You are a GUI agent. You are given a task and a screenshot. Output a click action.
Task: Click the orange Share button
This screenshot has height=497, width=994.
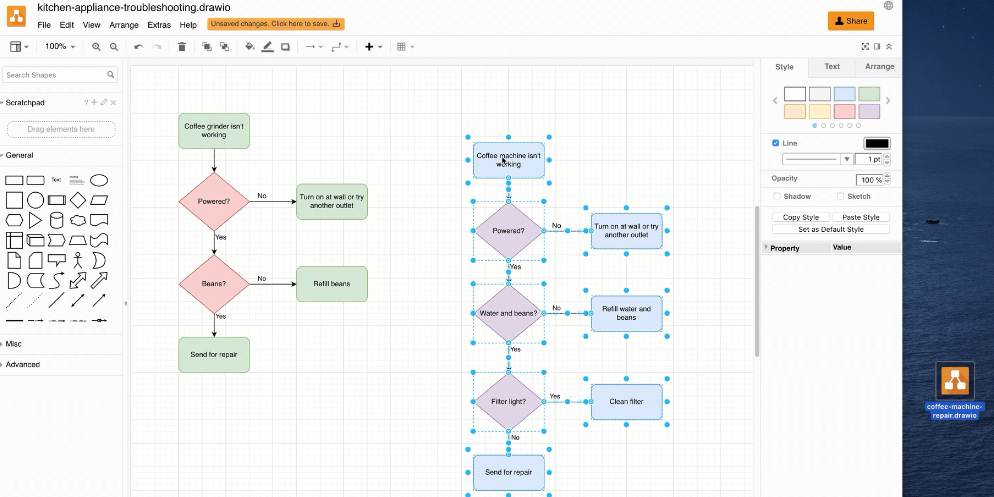[850, 21]
